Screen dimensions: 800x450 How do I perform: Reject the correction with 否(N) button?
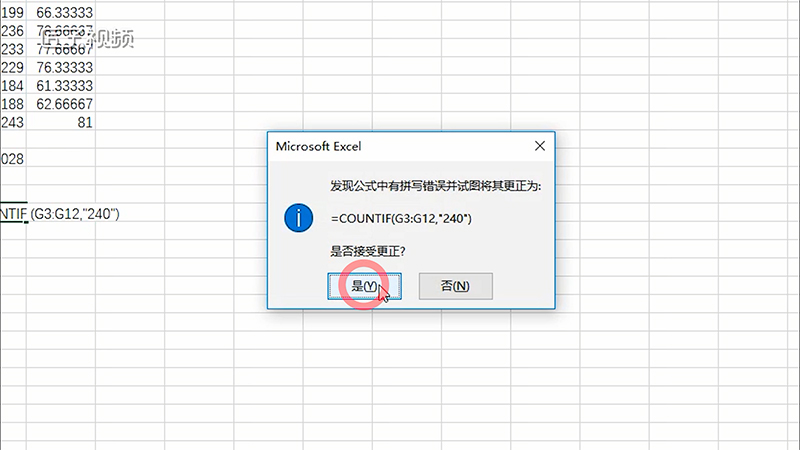(455, 286)
